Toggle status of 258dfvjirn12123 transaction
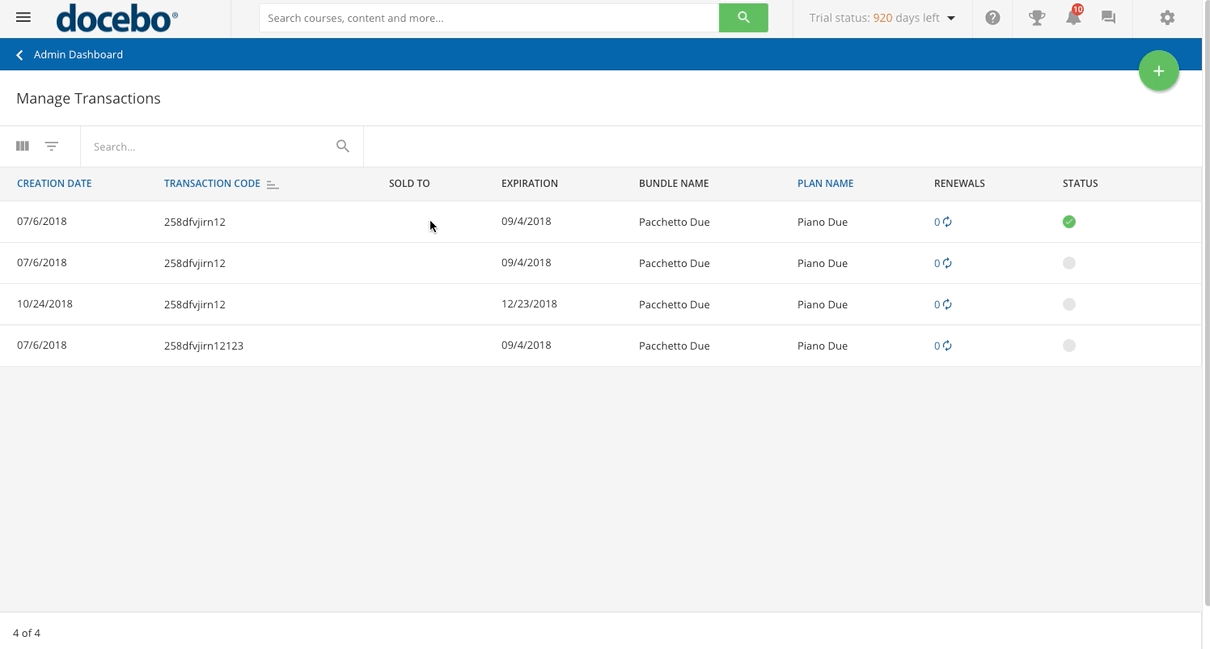This screenshot has height=649, width=1210. 1069,346
